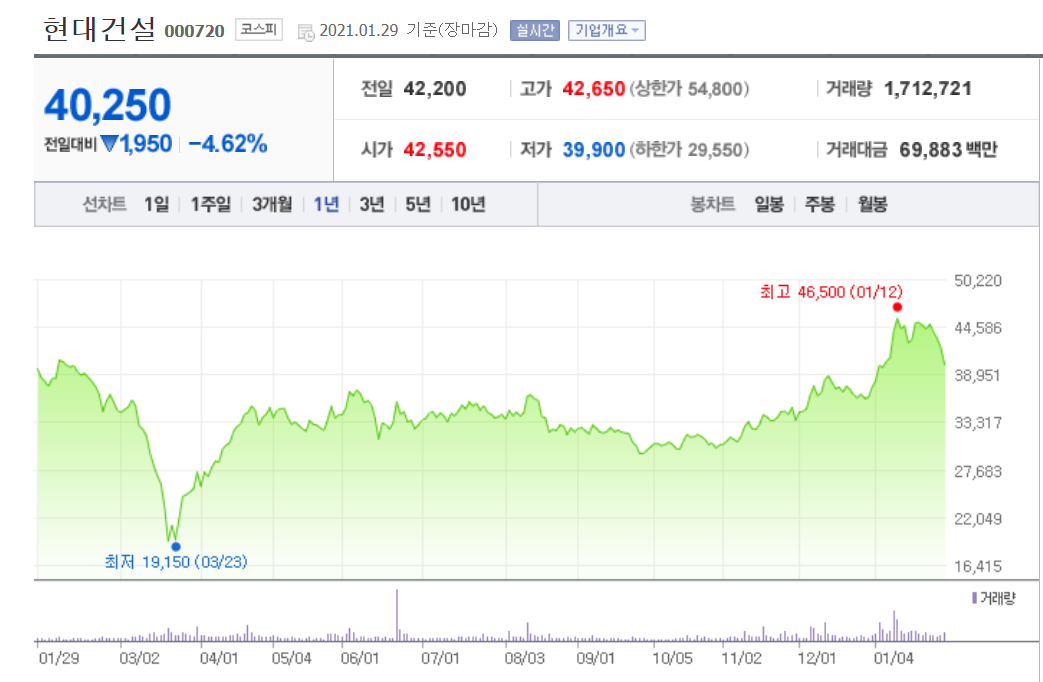This screenshot has width=1043, height=682.
Task: Click the stock code 000720
Action: pyautogui.click(x=194, y=31)
